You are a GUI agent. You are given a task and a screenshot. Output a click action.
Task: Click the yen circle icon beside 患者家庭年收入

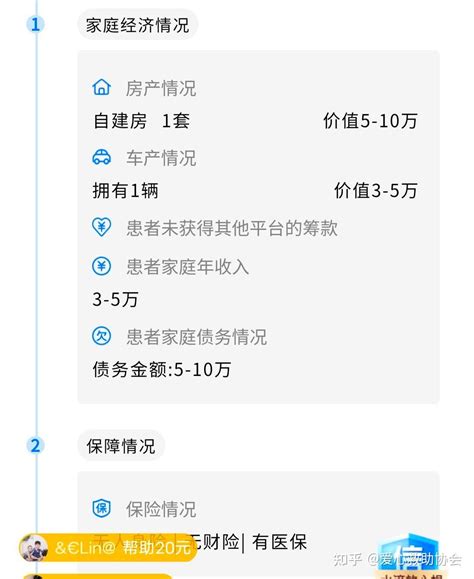[x=102, y=266]
